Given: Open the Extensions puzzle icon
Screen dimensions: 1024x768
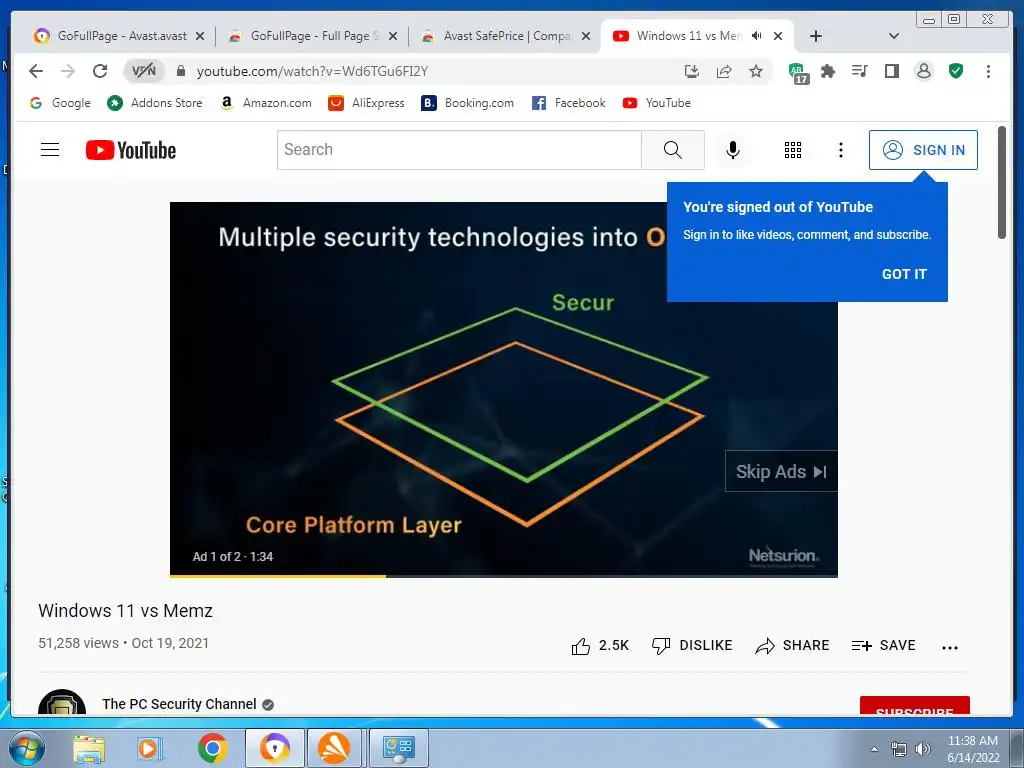Looking at the screenshot, I should (x=828, y=71).
